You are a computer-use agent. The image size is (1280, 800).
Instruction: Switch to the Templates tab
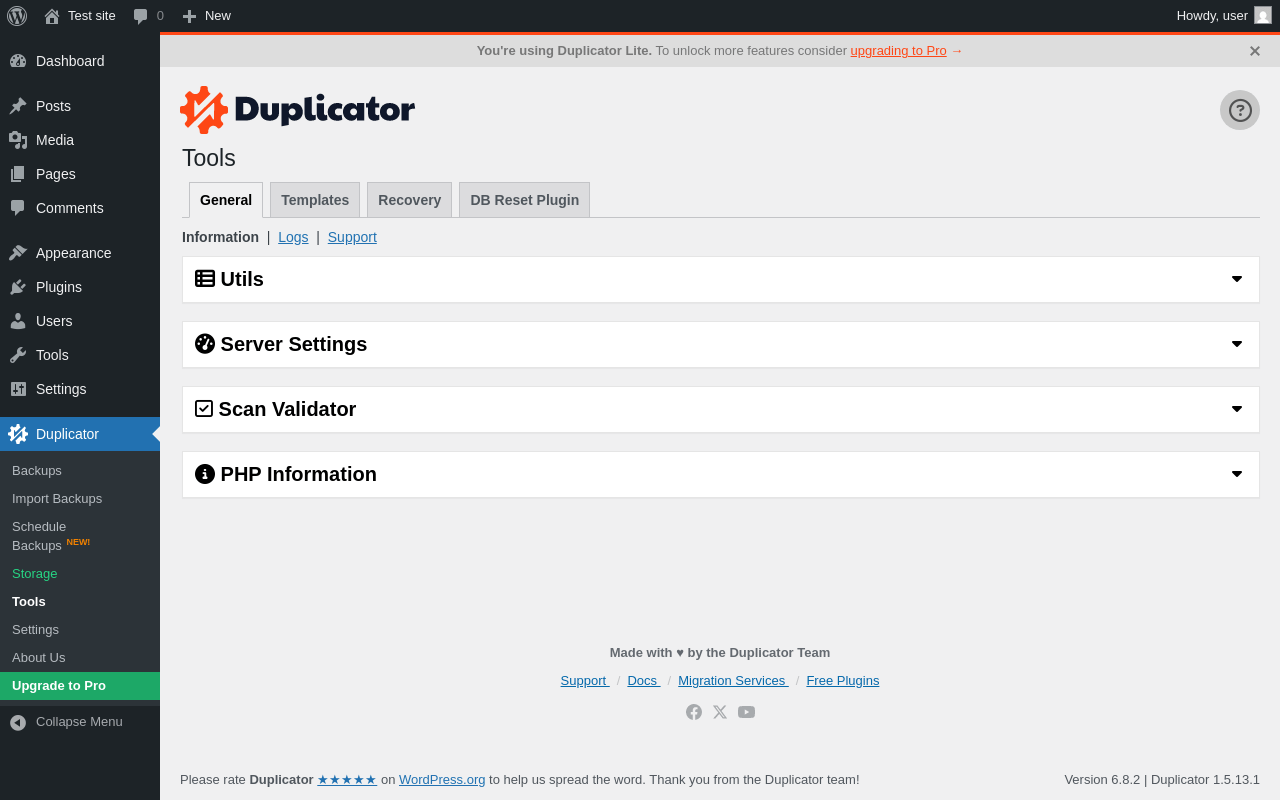[x=315, y=200]
